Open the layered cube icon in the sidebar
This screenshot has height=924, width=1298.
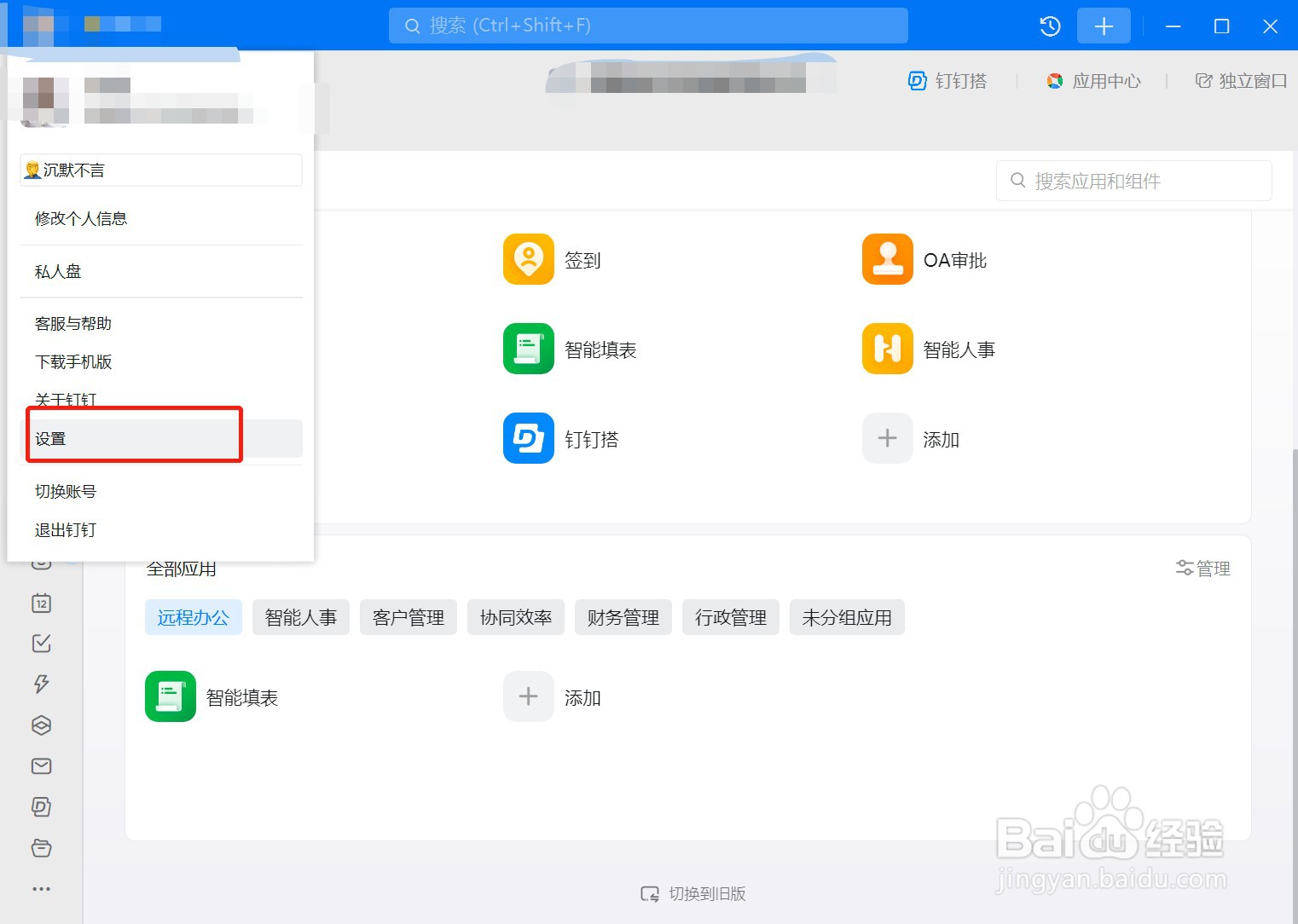41,725
